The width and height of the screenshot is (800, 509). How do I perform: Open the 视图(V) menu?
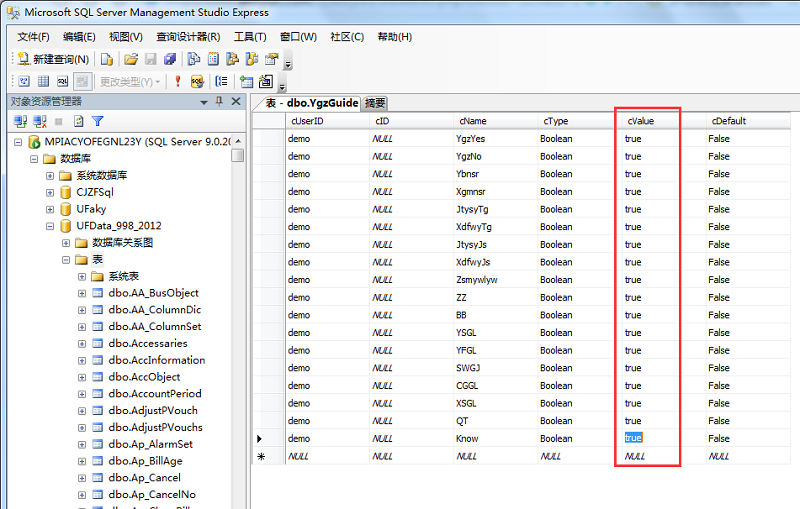126,37
